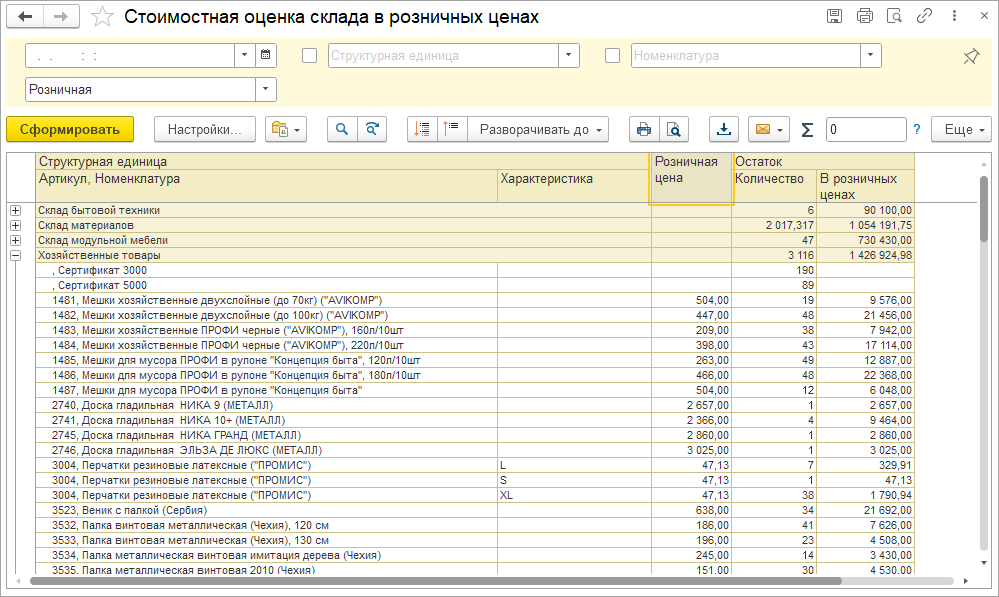Open the Еще menu
The width and height of the screenshot is (999, 597).
[960, 129]
